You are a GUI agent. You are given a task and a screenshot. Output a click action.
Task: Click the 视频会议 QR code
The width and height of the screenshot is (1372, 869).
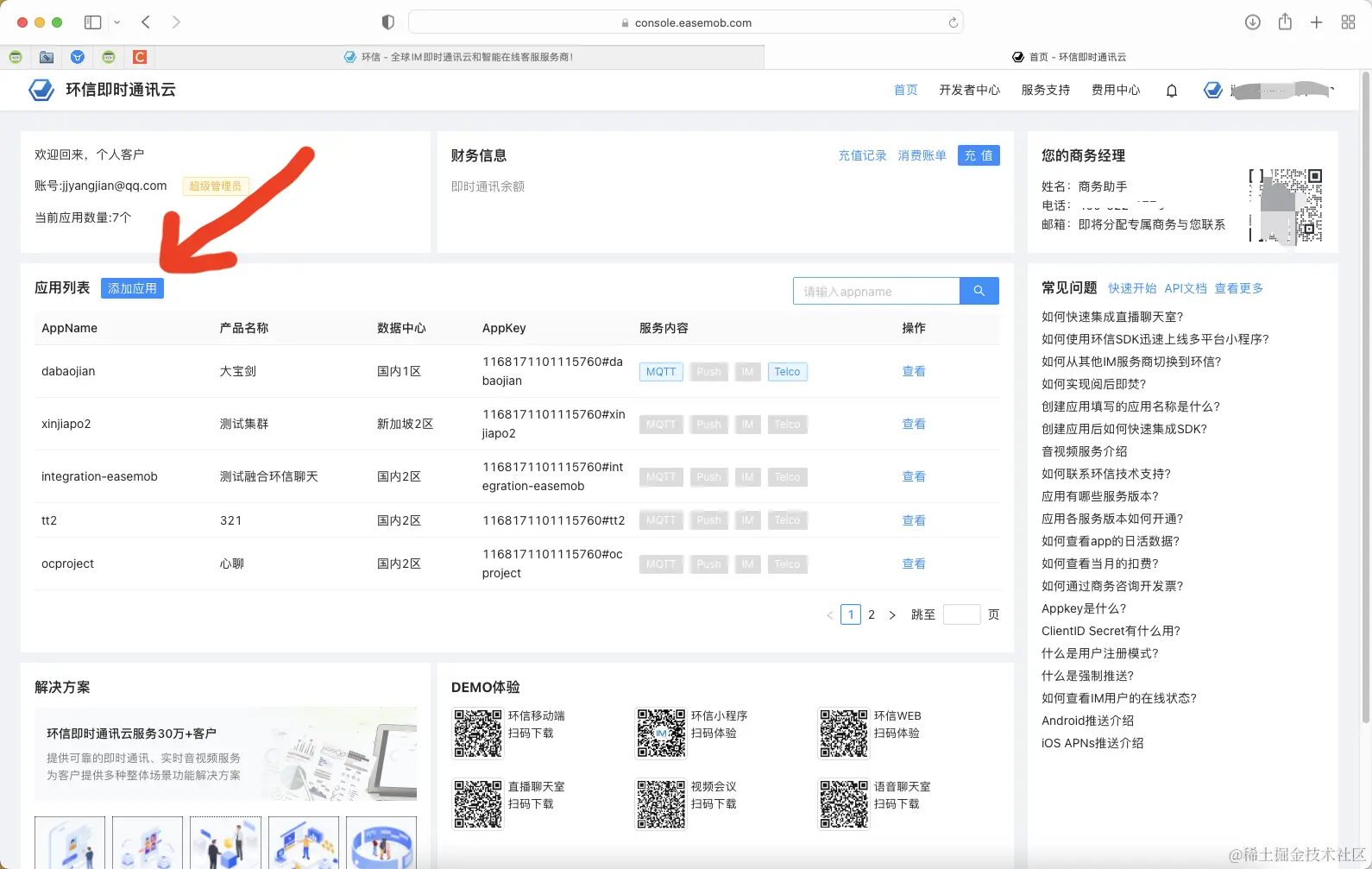[661, 804]
